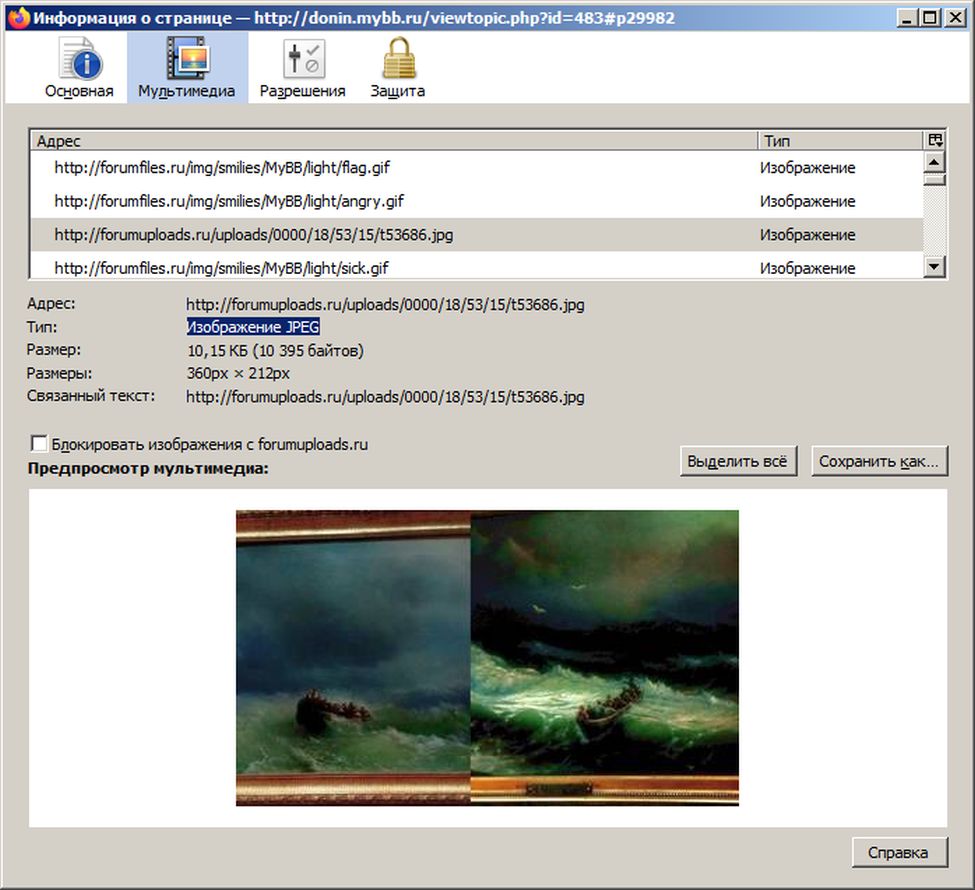Enable Блокировать изображения с forumuploads.ru checkbox
Viewport: 975px width, 890px height.
pyautogui.click(x=39, y=443)
